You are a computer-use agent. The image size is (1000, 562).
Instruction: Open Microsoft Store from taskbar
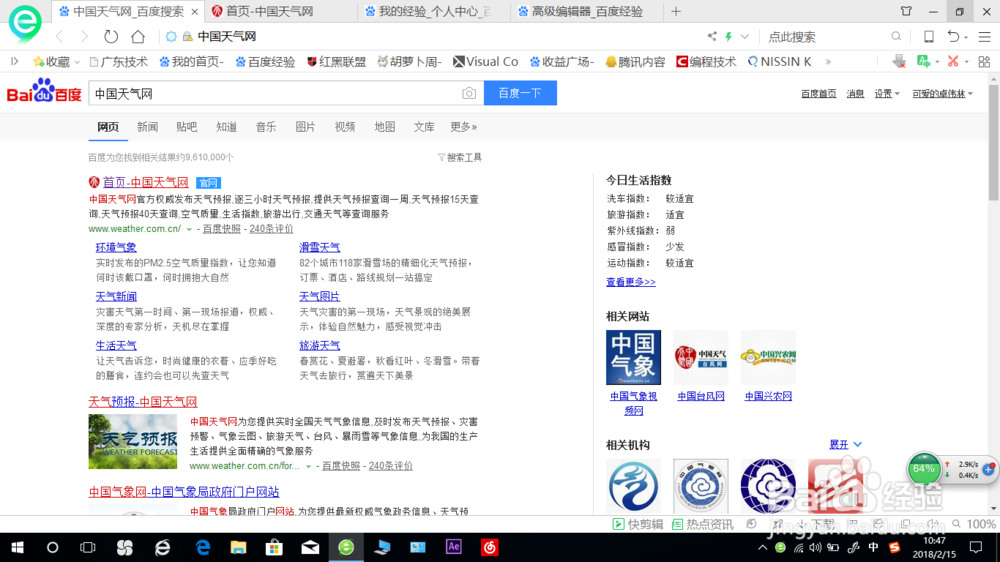click(x=274, y=547)
